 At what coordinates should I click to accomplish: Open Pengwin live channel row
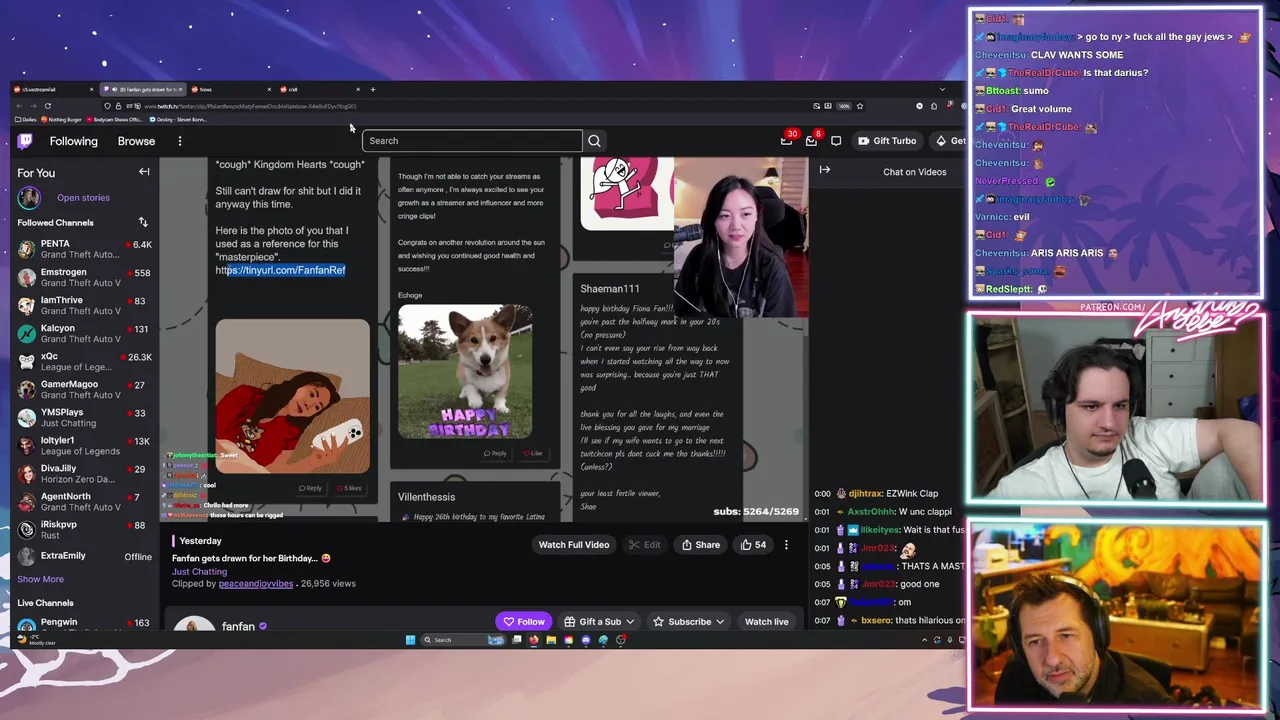(x=84, y=624)
